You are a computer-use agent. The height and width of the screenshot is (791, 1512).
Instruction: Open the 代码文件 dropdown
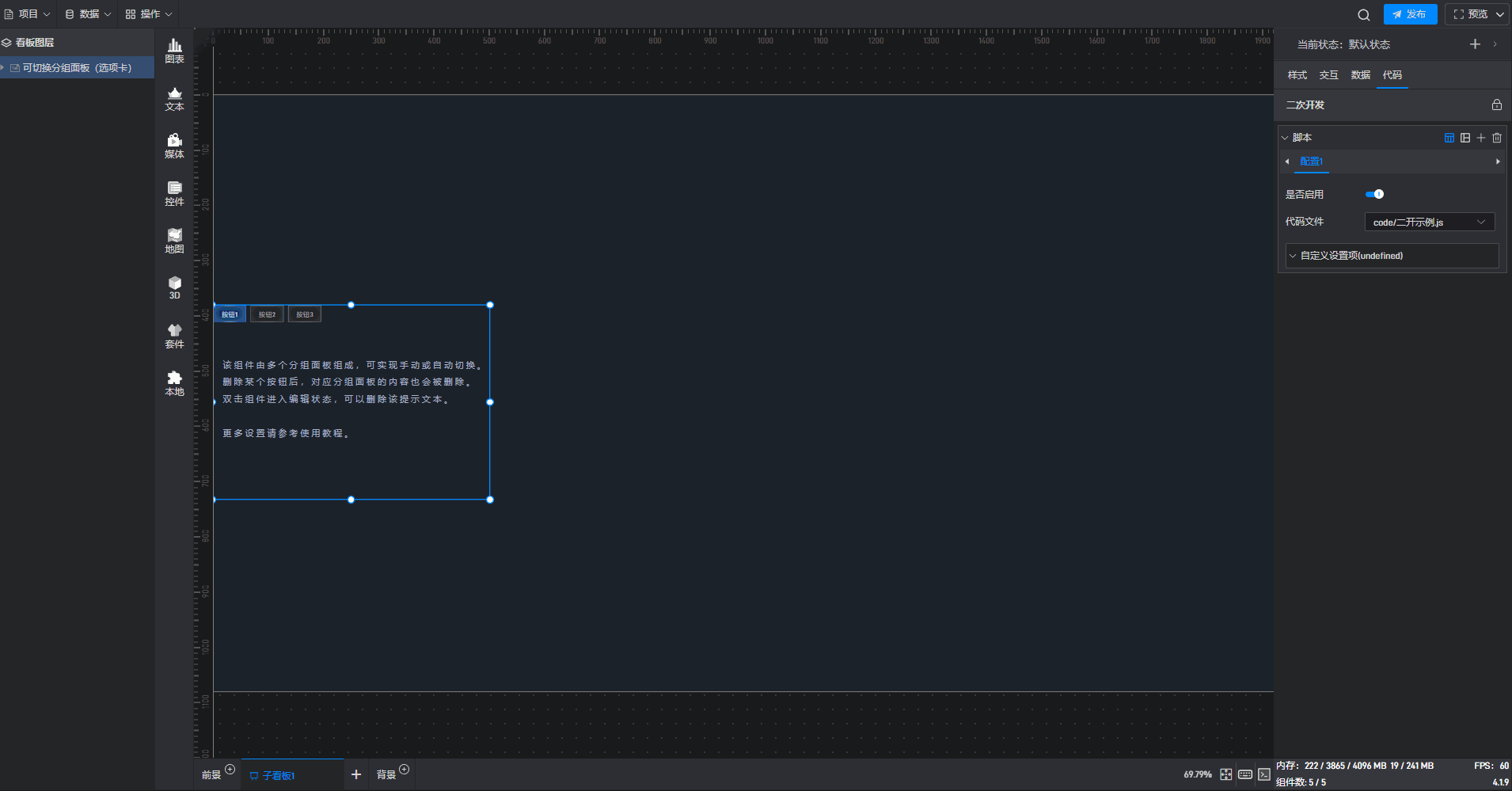[x=1430, y=222]
